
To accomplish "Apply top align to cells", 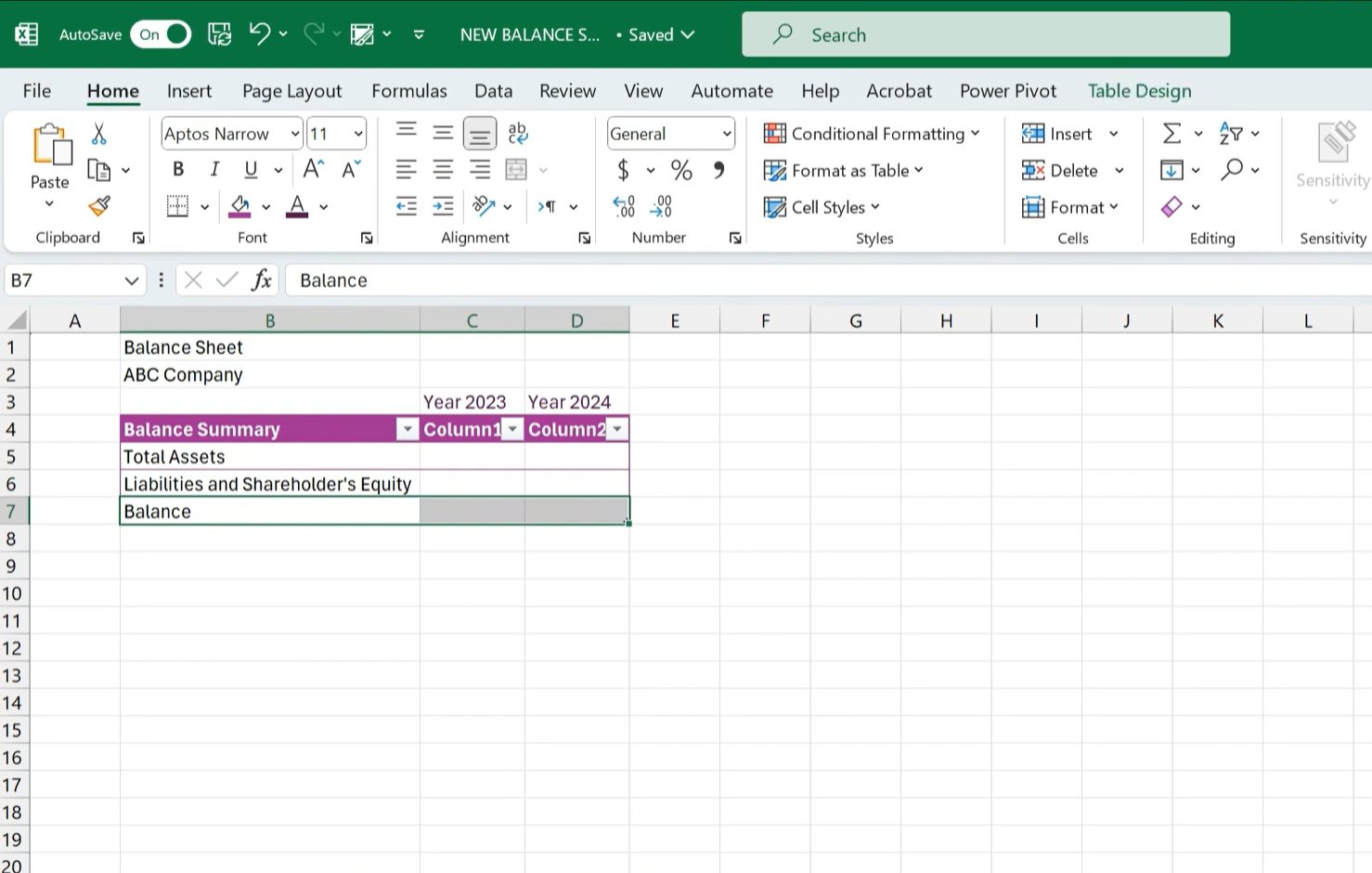I will click(406, 133).
